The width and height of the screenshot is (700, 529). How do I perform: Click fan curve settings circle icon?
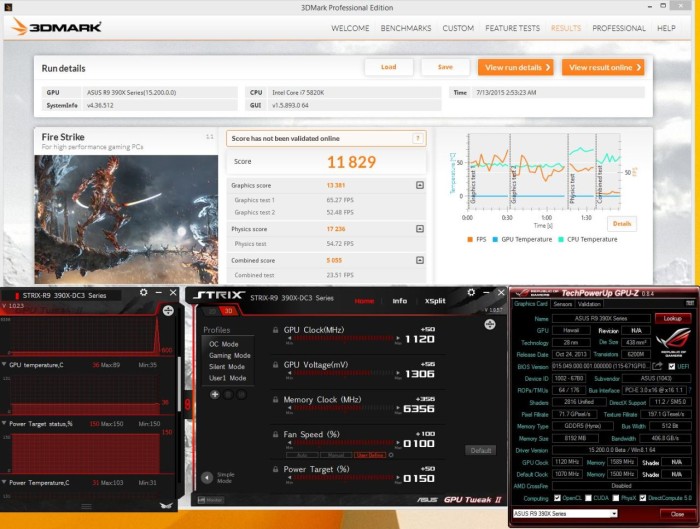[x=391, y=455]
